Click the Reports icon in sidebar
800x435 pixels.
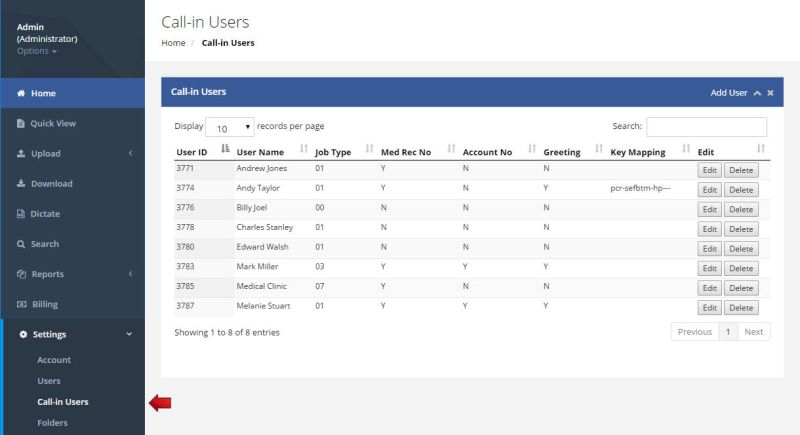tap(21, 274)
